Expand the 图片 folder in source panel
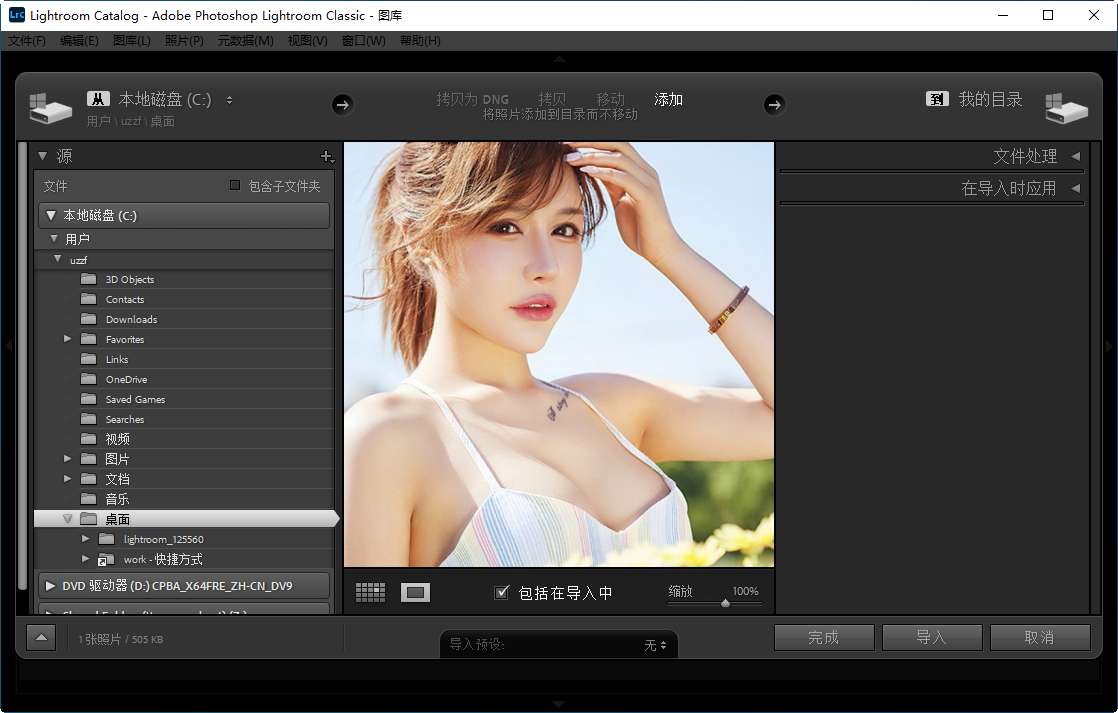The height and width of the screenshot is (713, 1118). 67,458
